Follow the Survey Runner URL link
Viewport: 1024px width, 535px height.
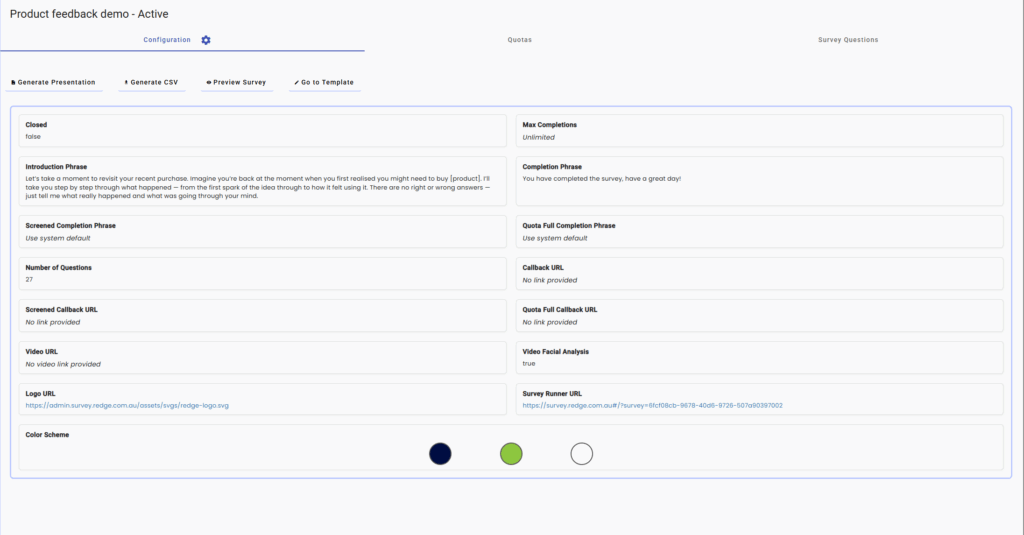click(x=652, y=405)
